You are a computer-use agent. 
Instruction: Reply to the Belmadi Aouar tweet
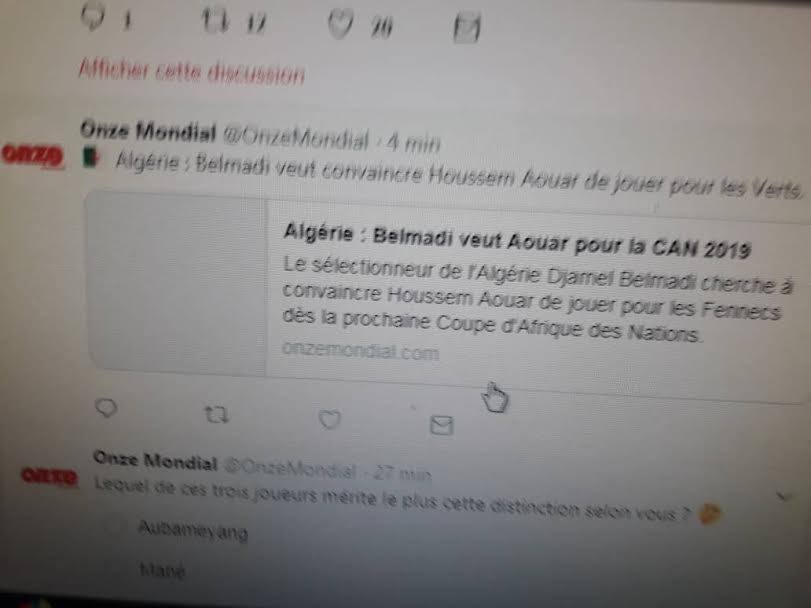[106, 408]
